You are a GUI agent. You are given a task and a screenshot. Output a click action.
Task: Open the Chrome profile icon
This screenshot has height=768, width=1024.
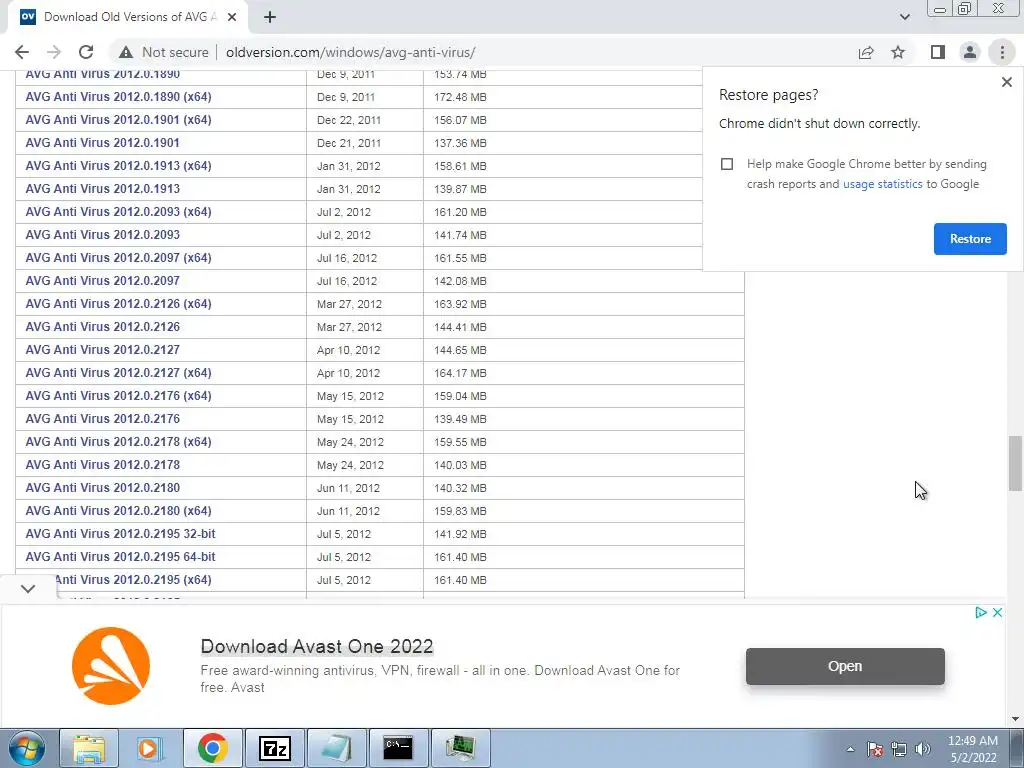point(970,52)
